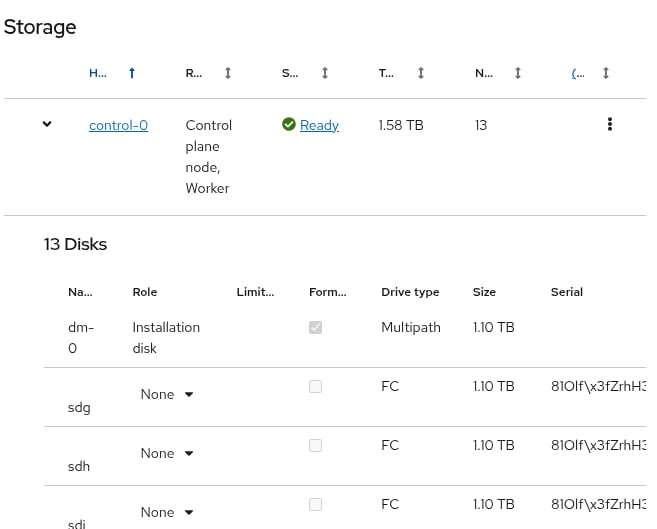Collapse the control-0 host row

[47, 124]
